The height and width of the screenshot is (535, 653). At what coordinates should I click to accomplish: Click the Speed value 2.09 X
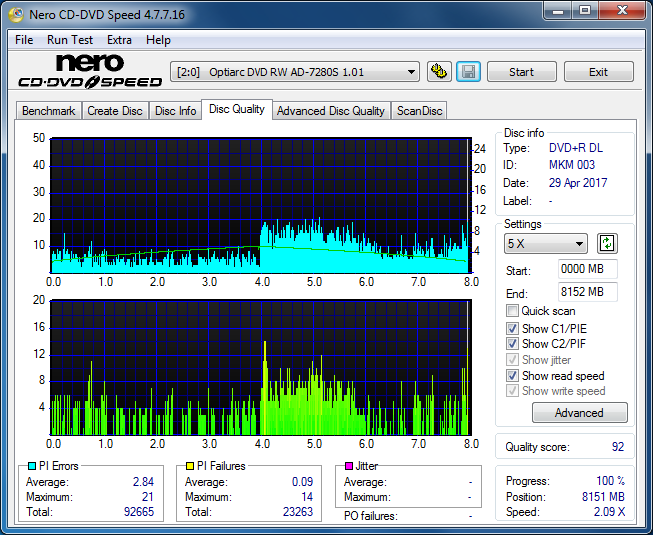tap(609, 512)
